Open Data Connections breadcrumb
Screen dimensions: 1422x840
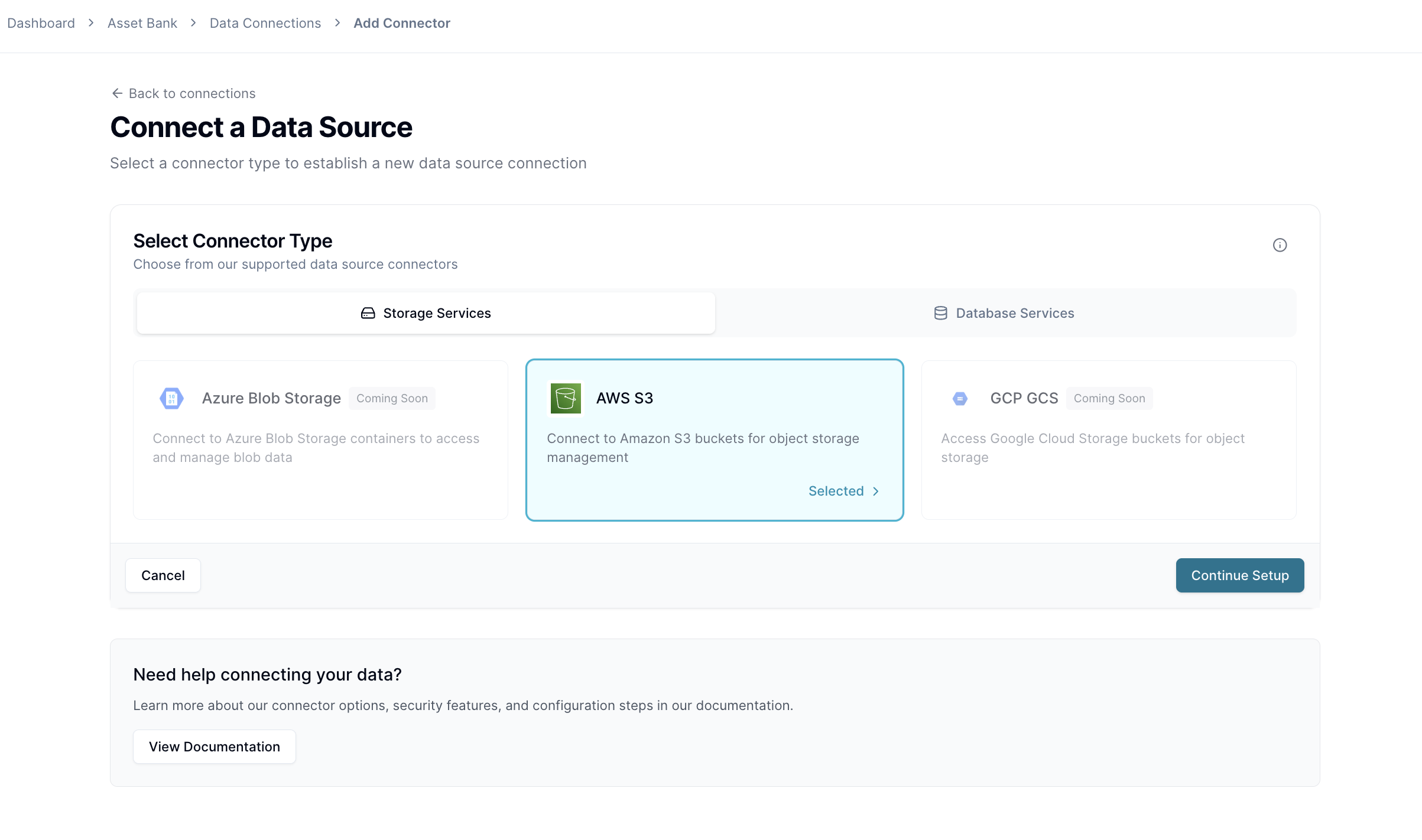(265, 23)
